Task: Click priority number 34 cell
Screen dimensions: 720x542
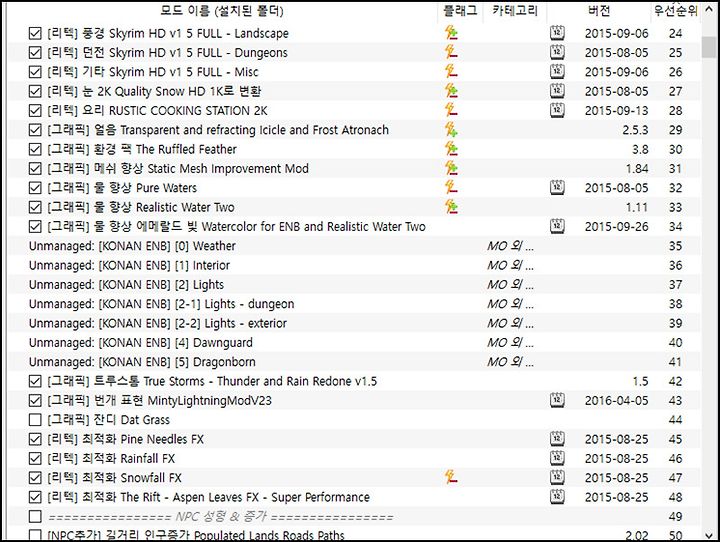Action: [675, 226]
